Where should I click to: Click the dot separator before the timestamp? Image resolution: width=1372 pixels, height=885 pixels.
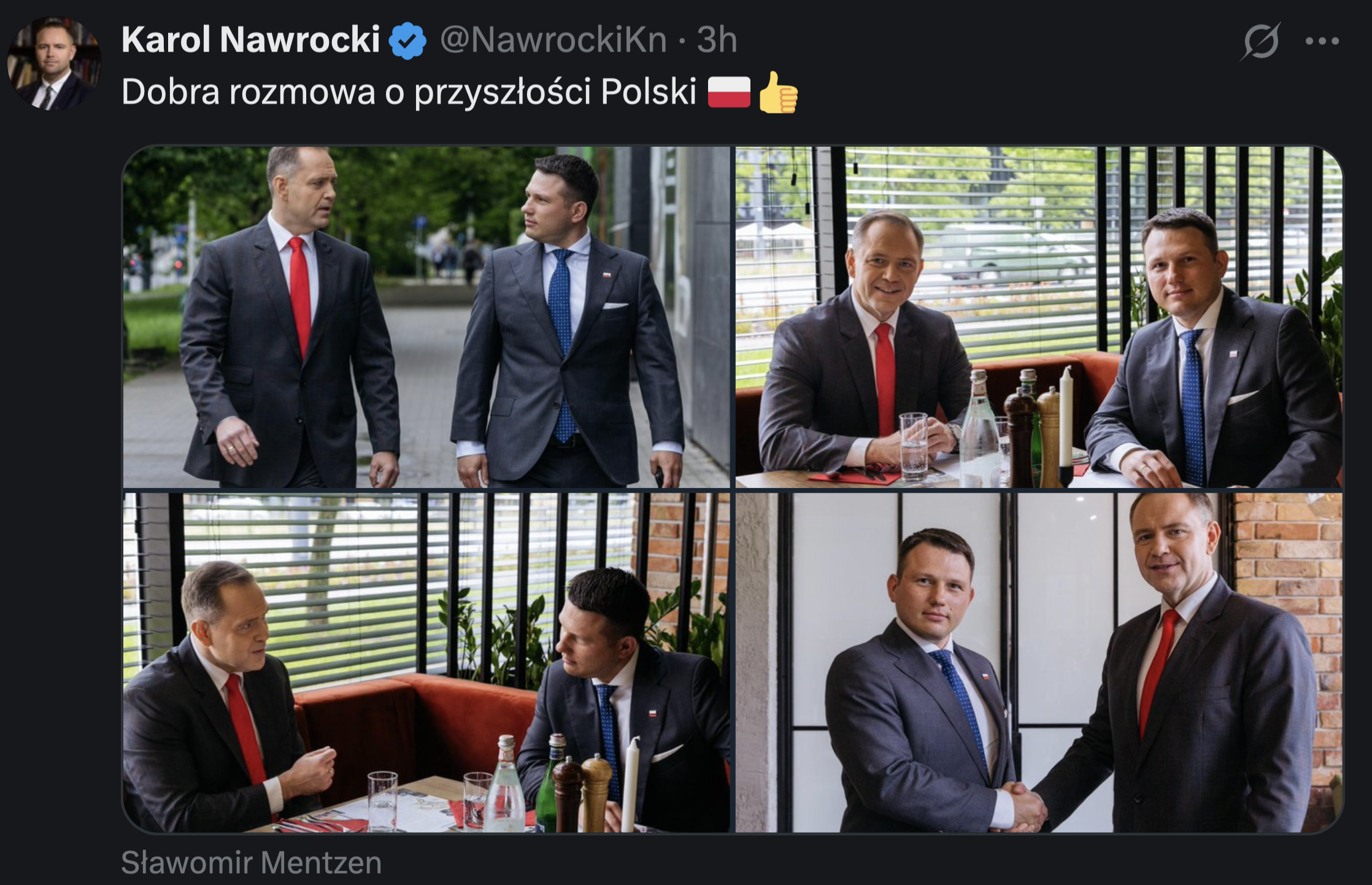pos(682,41)
